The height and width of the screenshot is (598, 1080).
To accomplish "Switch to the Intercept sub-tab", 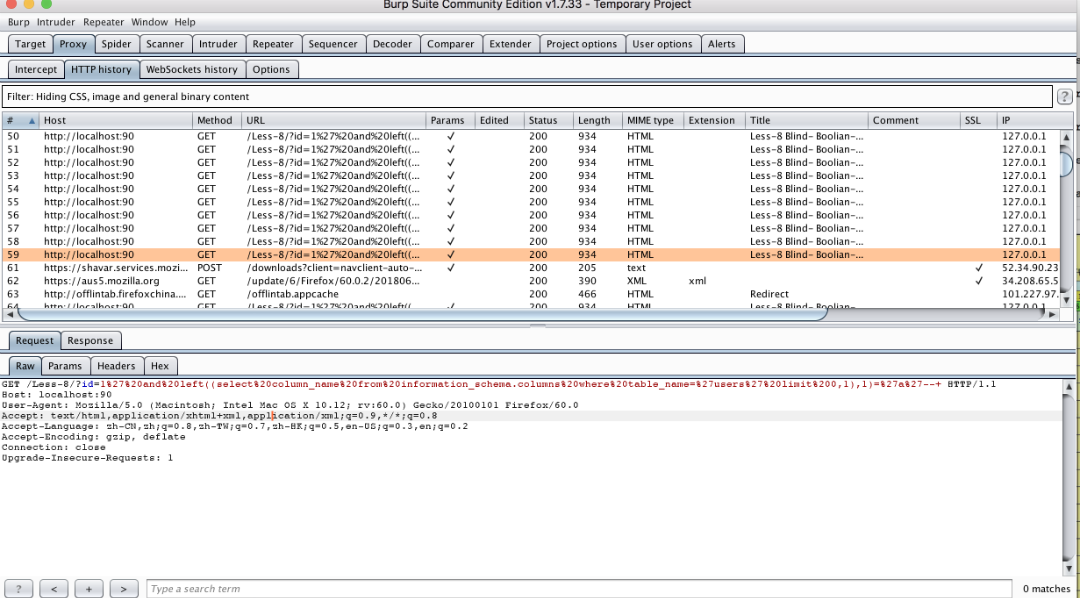I will (x=36, y=70).
